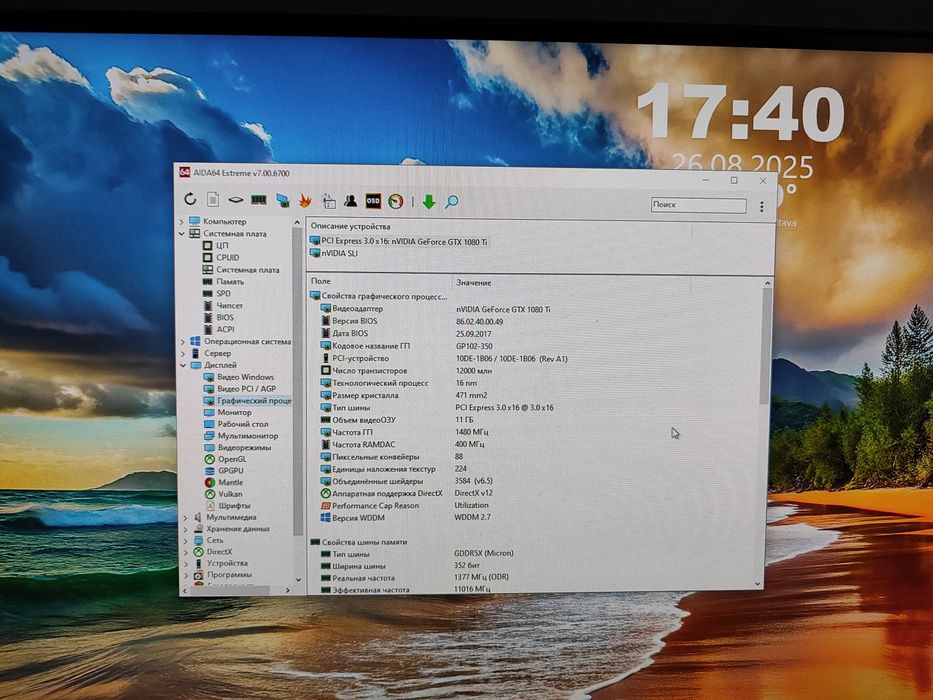Launch the blue monitor diagnostics toolbar icon
933x700 pixels.
click(283, 201)
